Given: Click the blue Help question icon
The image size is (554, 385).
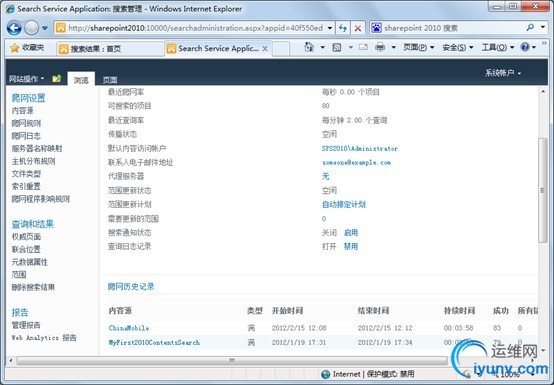Looking at the screenshot, I should 525,47.
